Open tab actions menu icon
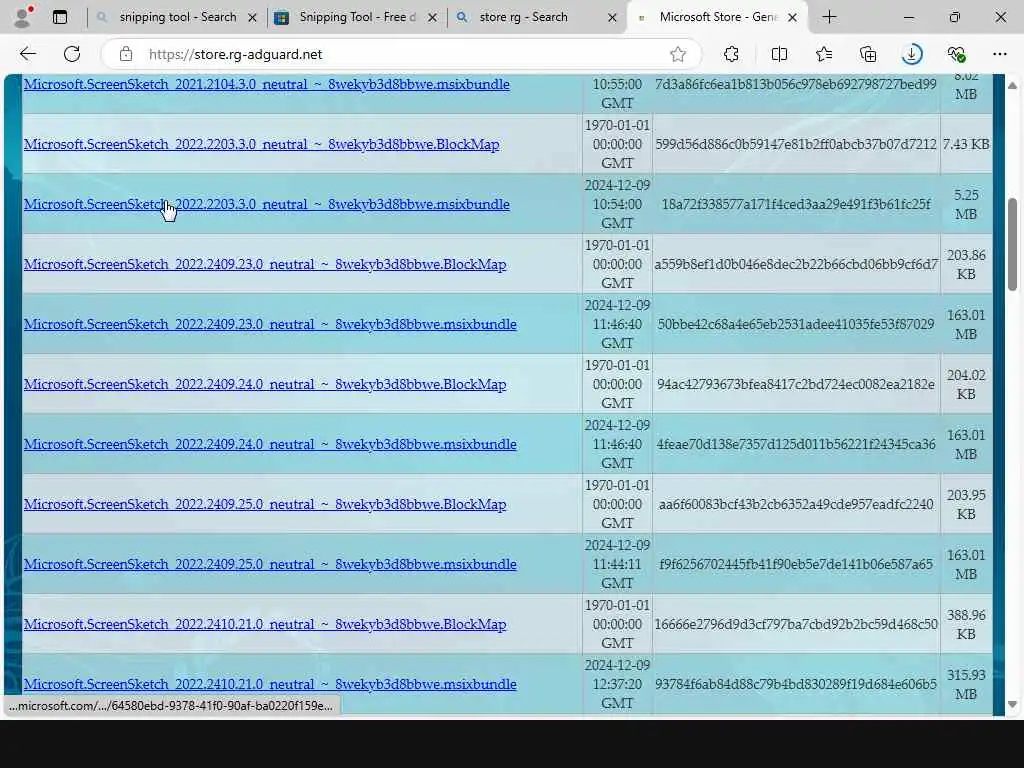Screen dimensions: 1024x768 (x=59, y=17)
